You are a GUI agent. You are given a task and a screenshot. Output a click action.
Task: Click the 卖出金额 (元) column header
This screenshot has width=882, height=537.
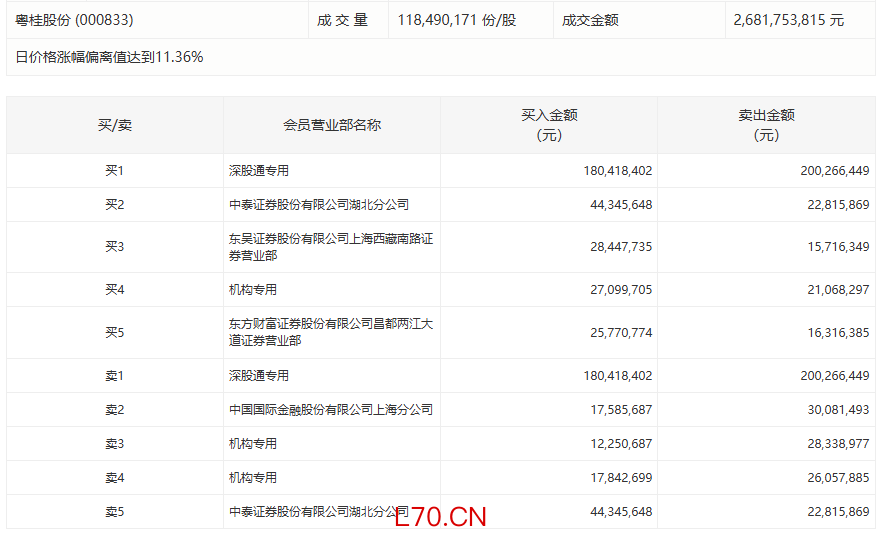tap(766, 125)
